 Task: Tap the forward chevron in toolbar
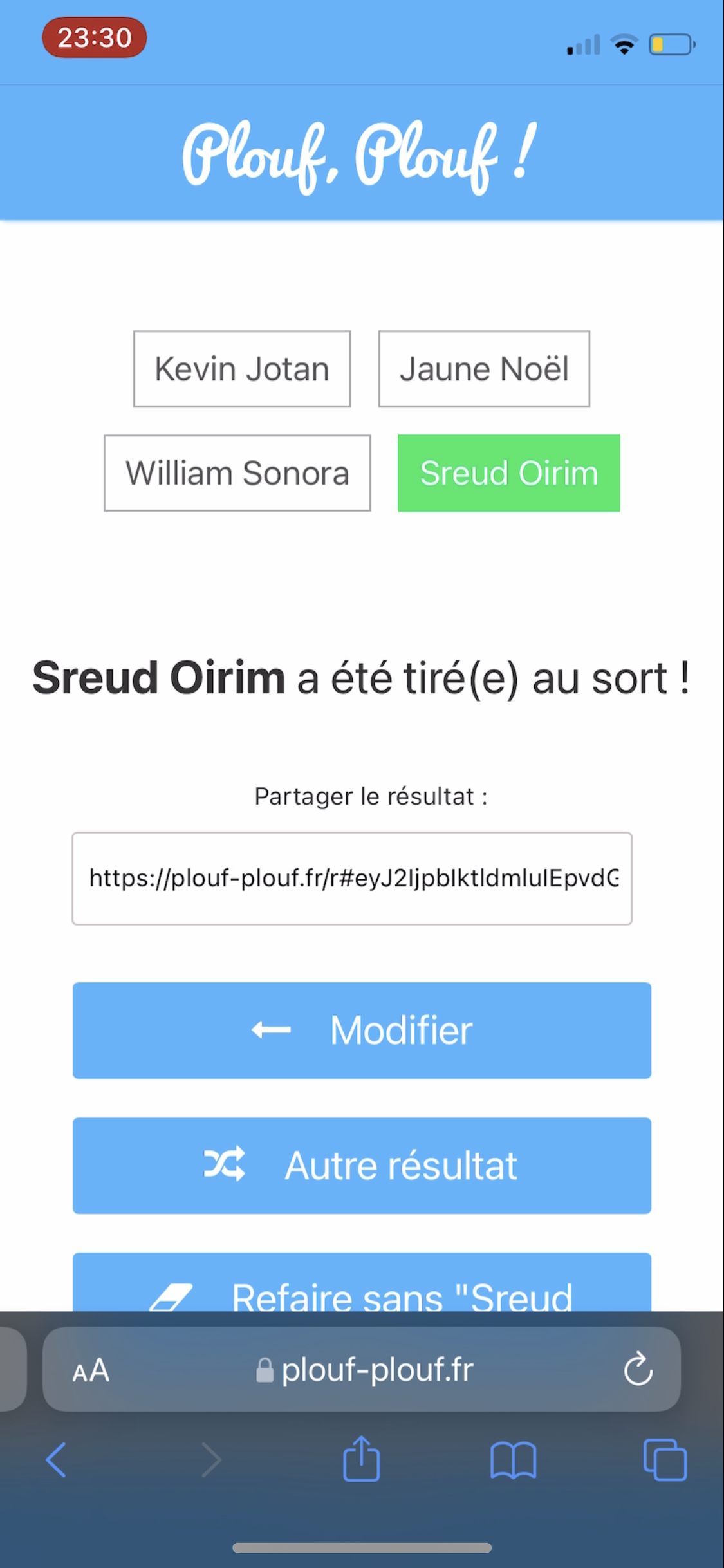pos(211,1459)
